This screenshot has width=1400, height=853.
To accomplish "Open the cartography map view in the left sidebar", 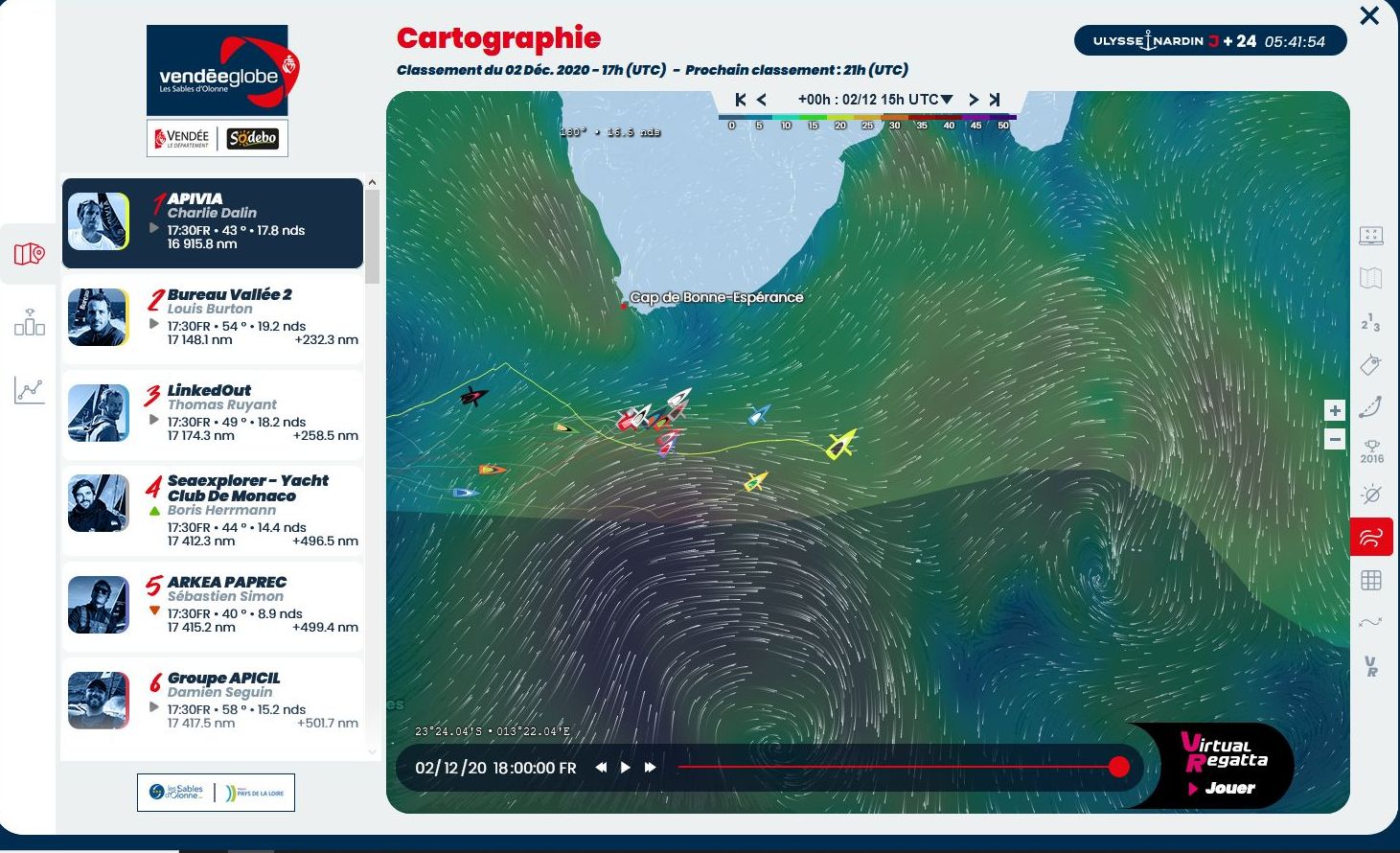I will pyautogui.click(x=29, y=254).
